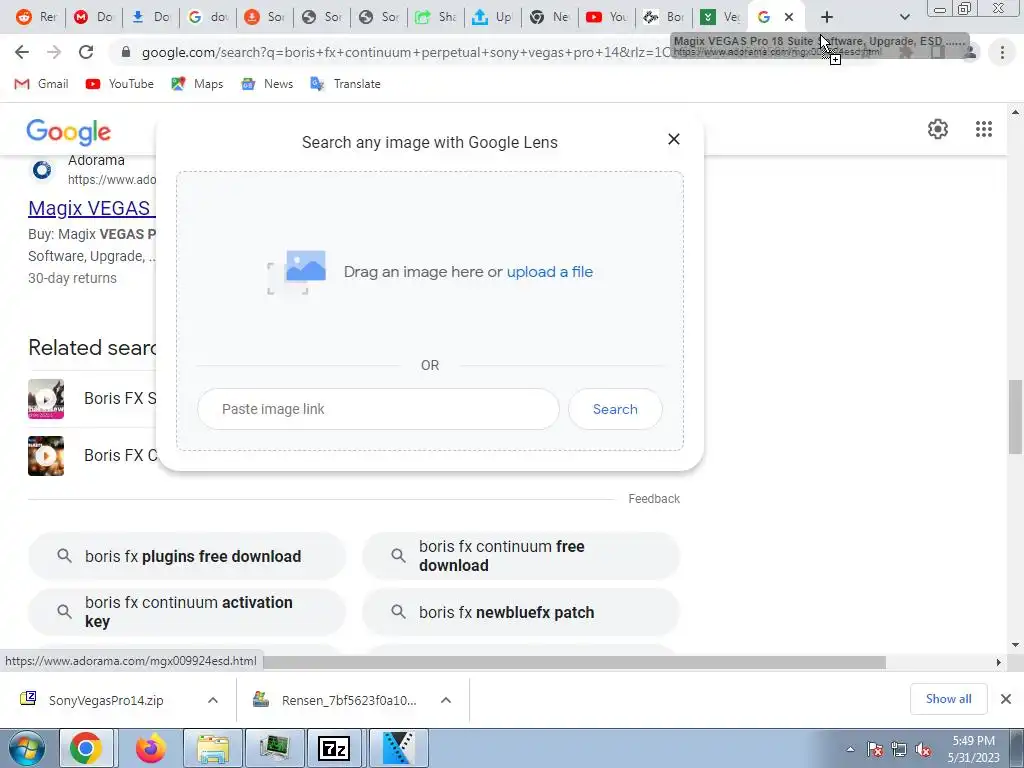Open the YouTube bookmark
Screen dimensions: 1024x768
(x=120, y=84)
